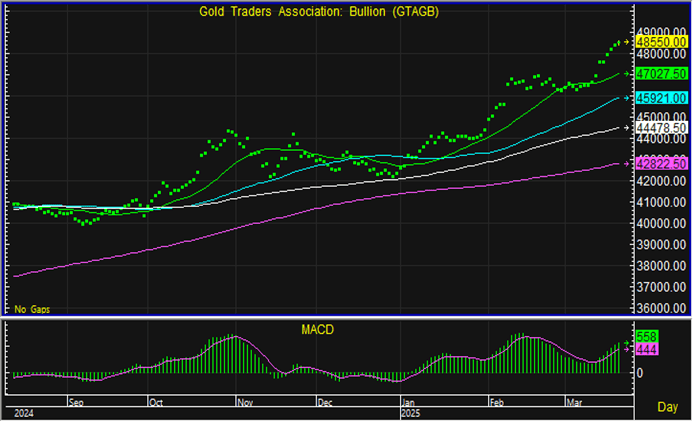Viewport: 693px width, 422px height.
Task: Click the arrow beside the 48550.00 label
Action: coord(627,42)
